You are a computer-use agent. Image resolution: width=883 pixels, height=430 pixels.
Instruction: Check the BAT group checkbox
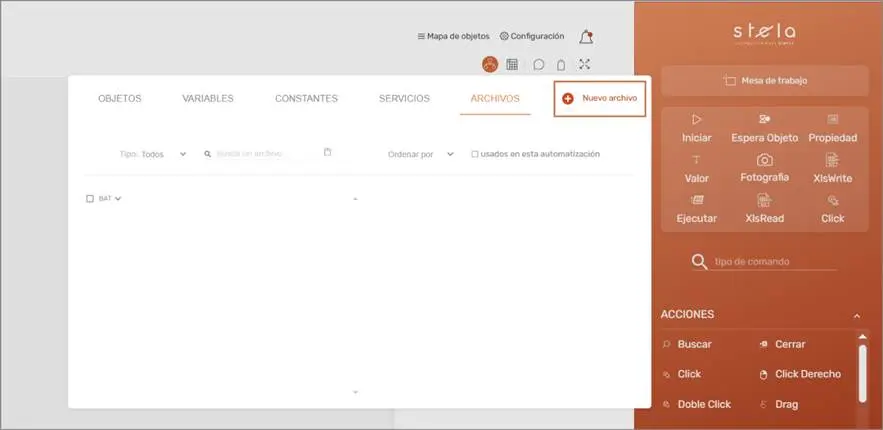(x=90, y=199)
